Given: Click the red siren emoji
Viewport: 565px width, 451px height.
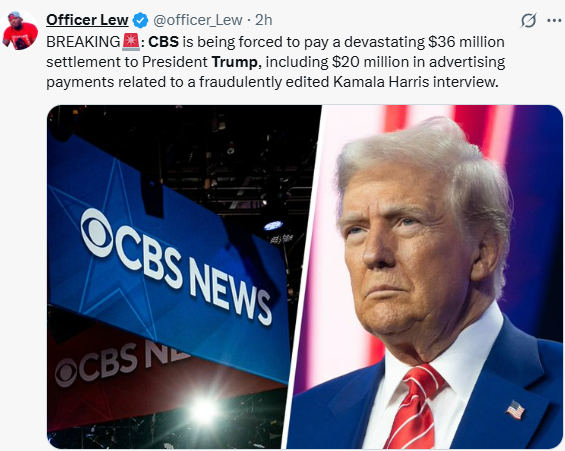Looking at the screenshot, I should tap(131, 42).
